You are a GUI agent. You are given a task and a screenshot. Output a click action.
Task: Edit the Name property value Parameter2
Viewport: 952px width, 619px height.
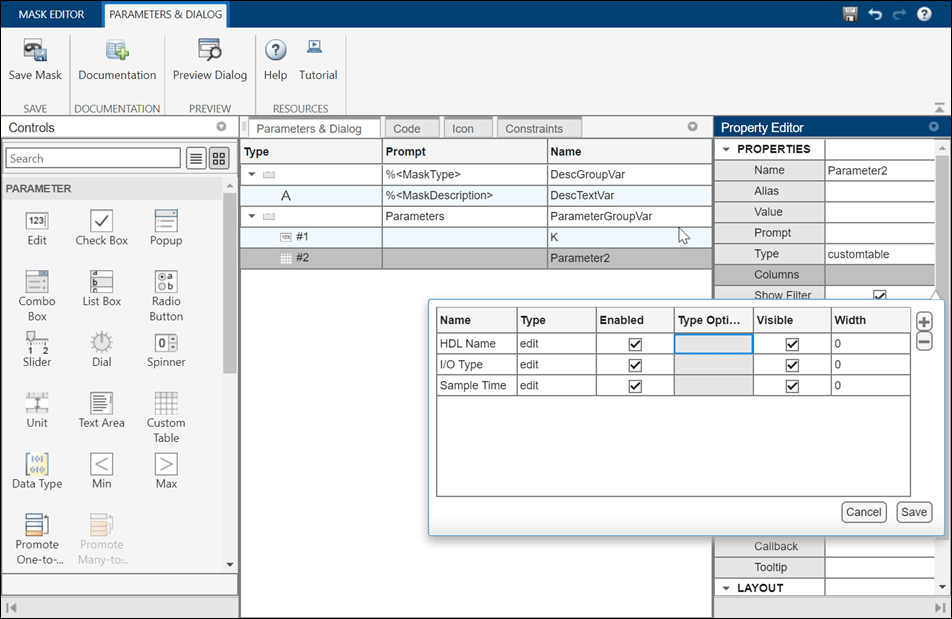[x=879, y=171]
